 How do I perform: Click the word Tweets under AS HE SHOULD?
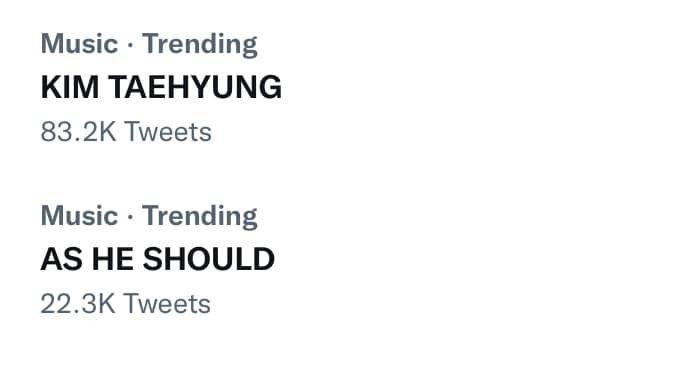click(x=167, y=304)
